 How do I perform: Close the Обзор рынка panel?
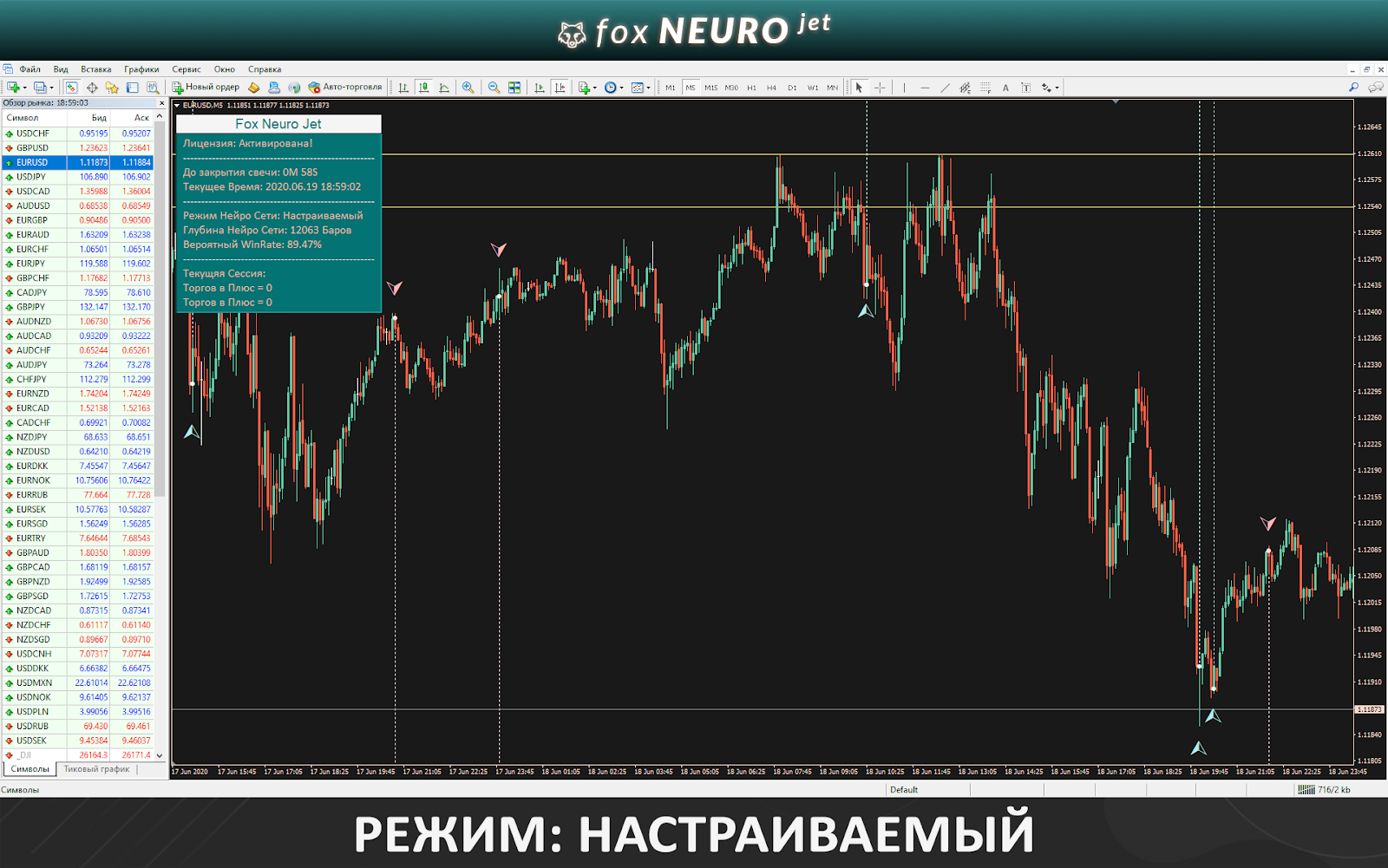click(x=161, y=103)
